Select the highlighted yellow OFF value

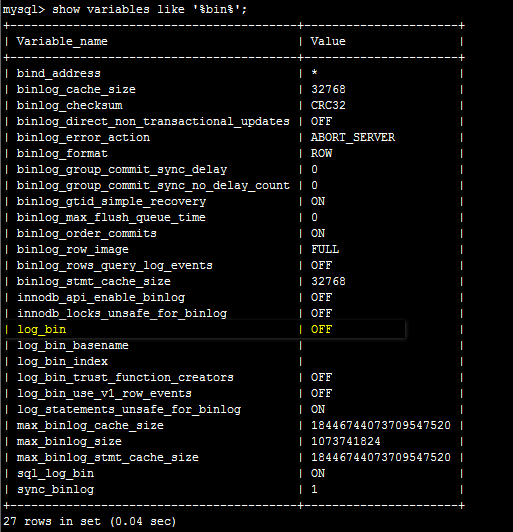pos(321,329)
